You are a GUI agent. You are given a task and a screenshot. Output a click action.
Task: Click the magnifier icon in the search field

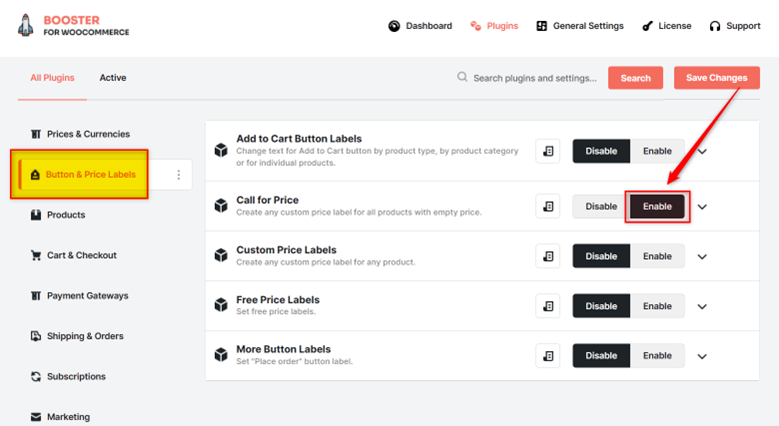pos(462,77)
